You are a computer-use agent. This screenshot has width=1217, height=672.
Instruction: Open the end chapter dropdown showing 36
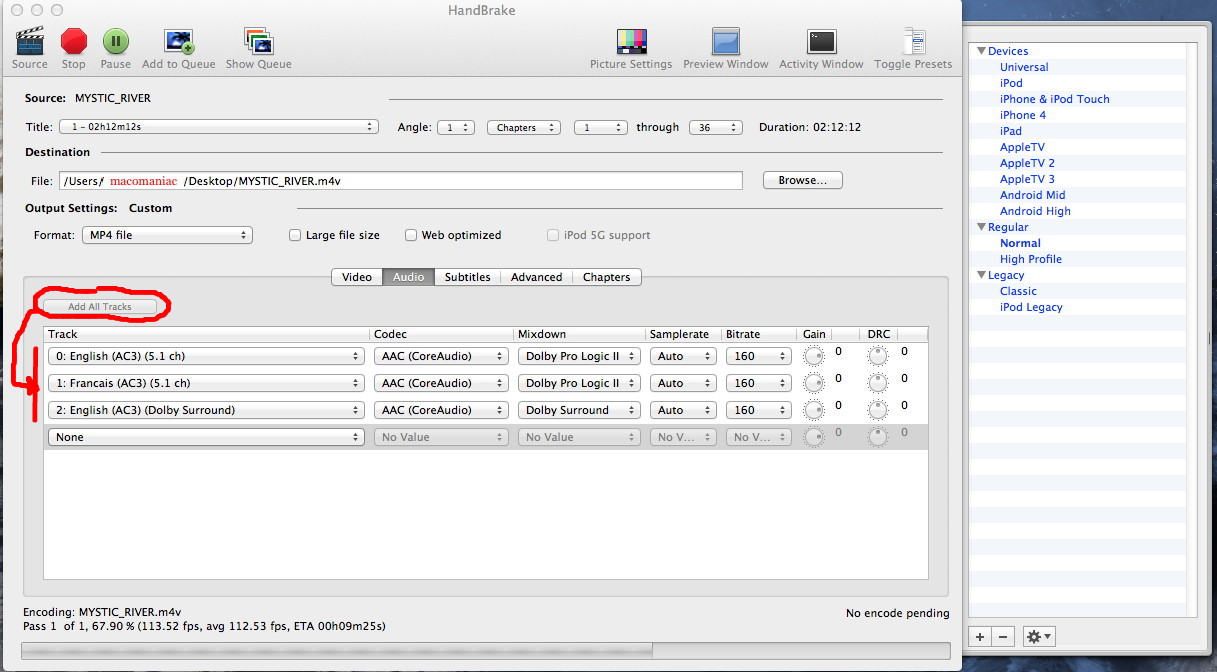click(716, 127)
